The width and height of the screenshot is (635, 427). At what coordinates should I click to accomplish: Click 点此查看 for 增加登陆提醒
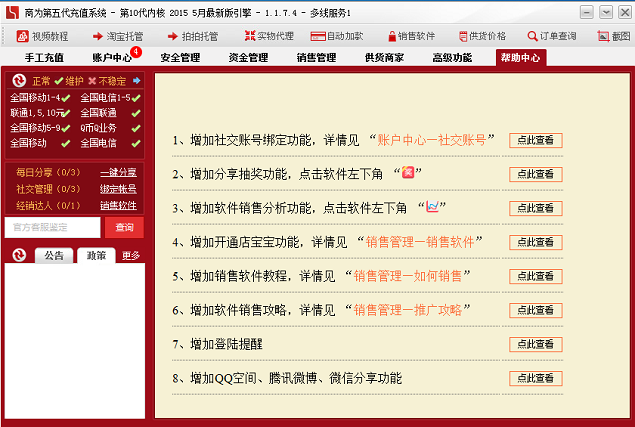540,344
